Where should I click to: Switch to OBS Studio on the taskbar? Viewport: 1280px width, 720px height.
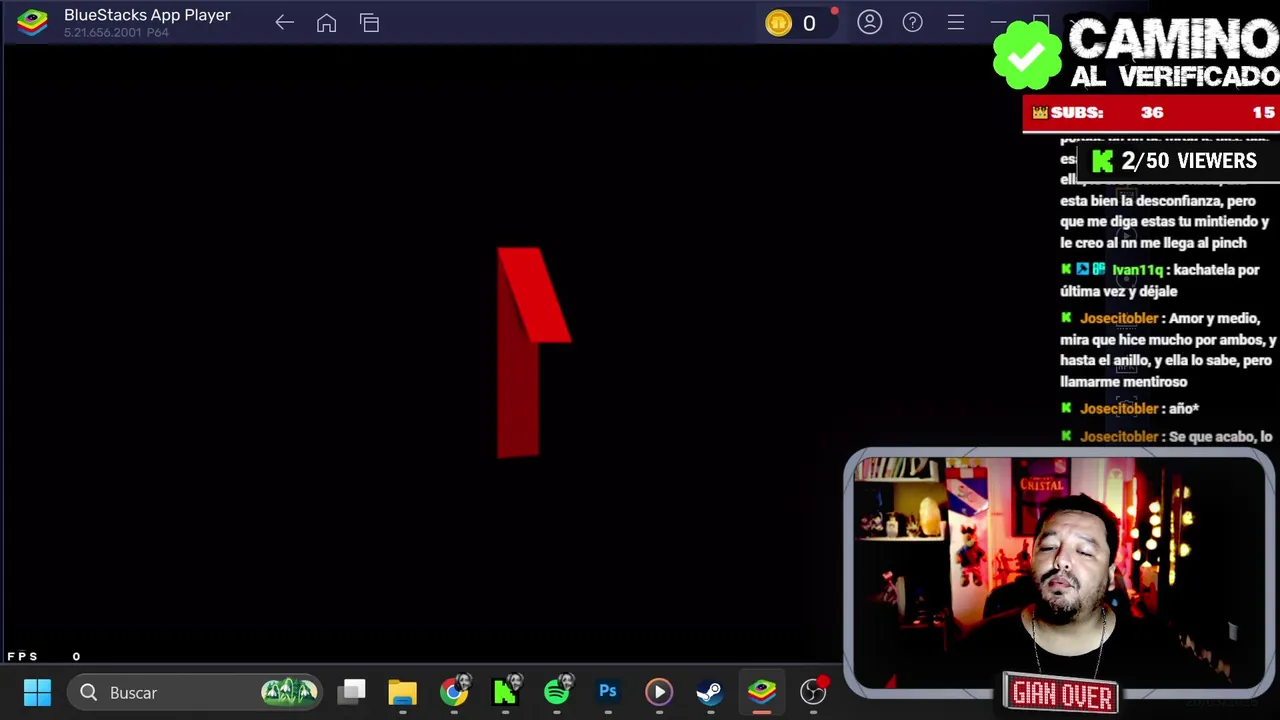813,692
